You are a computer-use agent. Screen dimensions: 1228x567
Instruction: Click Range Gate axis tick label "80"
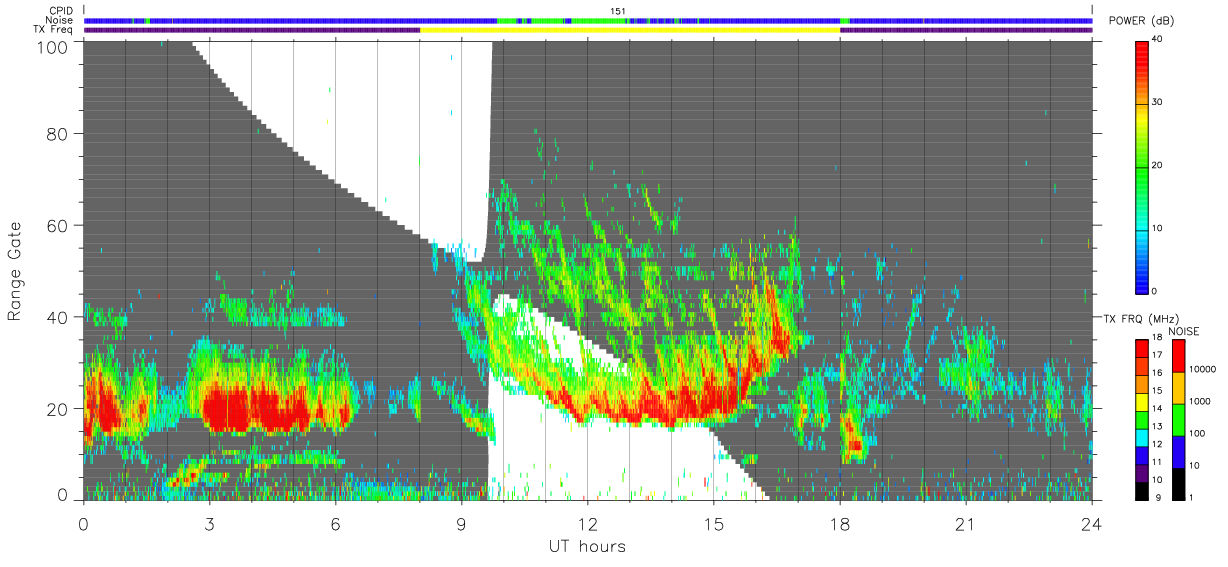click(x=58, y=133)
